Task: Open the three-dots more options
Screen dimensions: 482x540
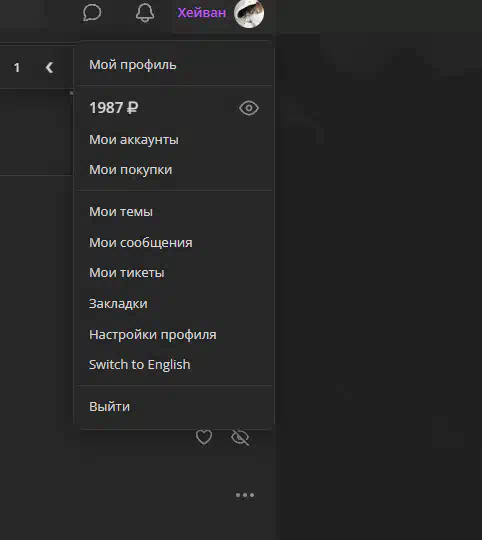Action: click(245, 495)
